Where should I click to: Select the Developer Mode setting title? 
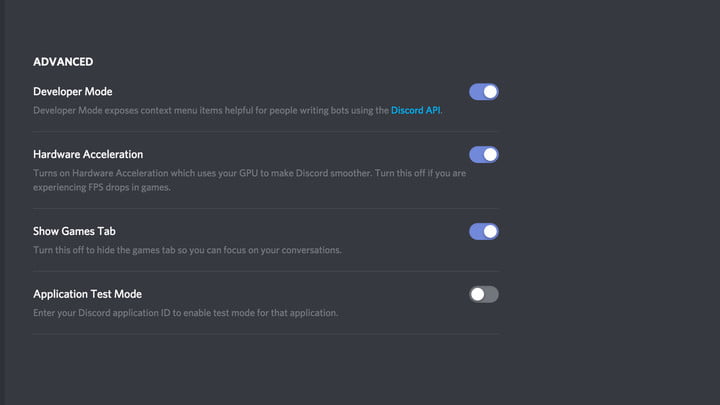pos(73,91)
